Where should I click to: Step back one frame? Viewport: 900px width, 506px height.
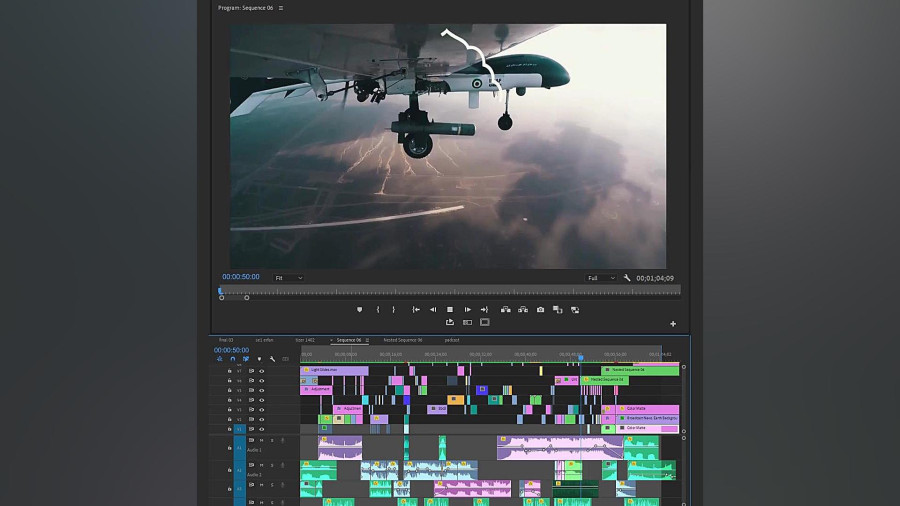point(433,309)
